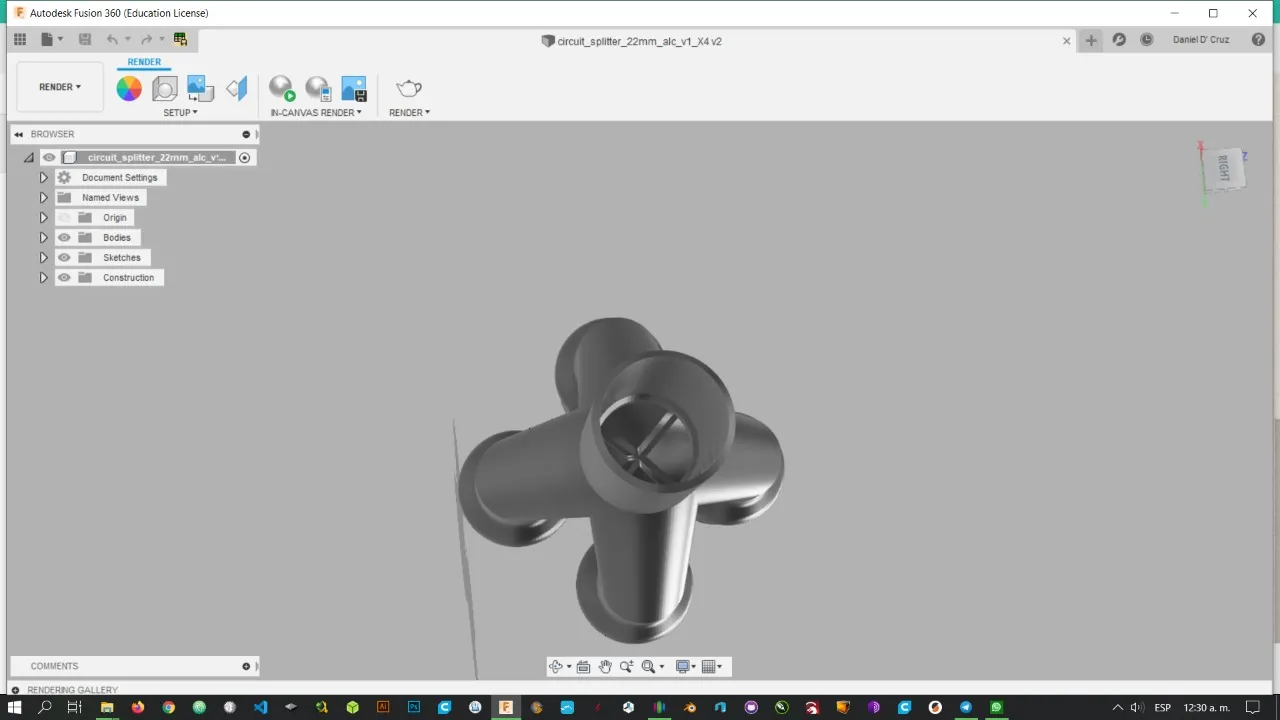The height and width of the screenshot is (720, 1280).
Task: Toggle visibility of the root component
Action: [x=49, y=158]
